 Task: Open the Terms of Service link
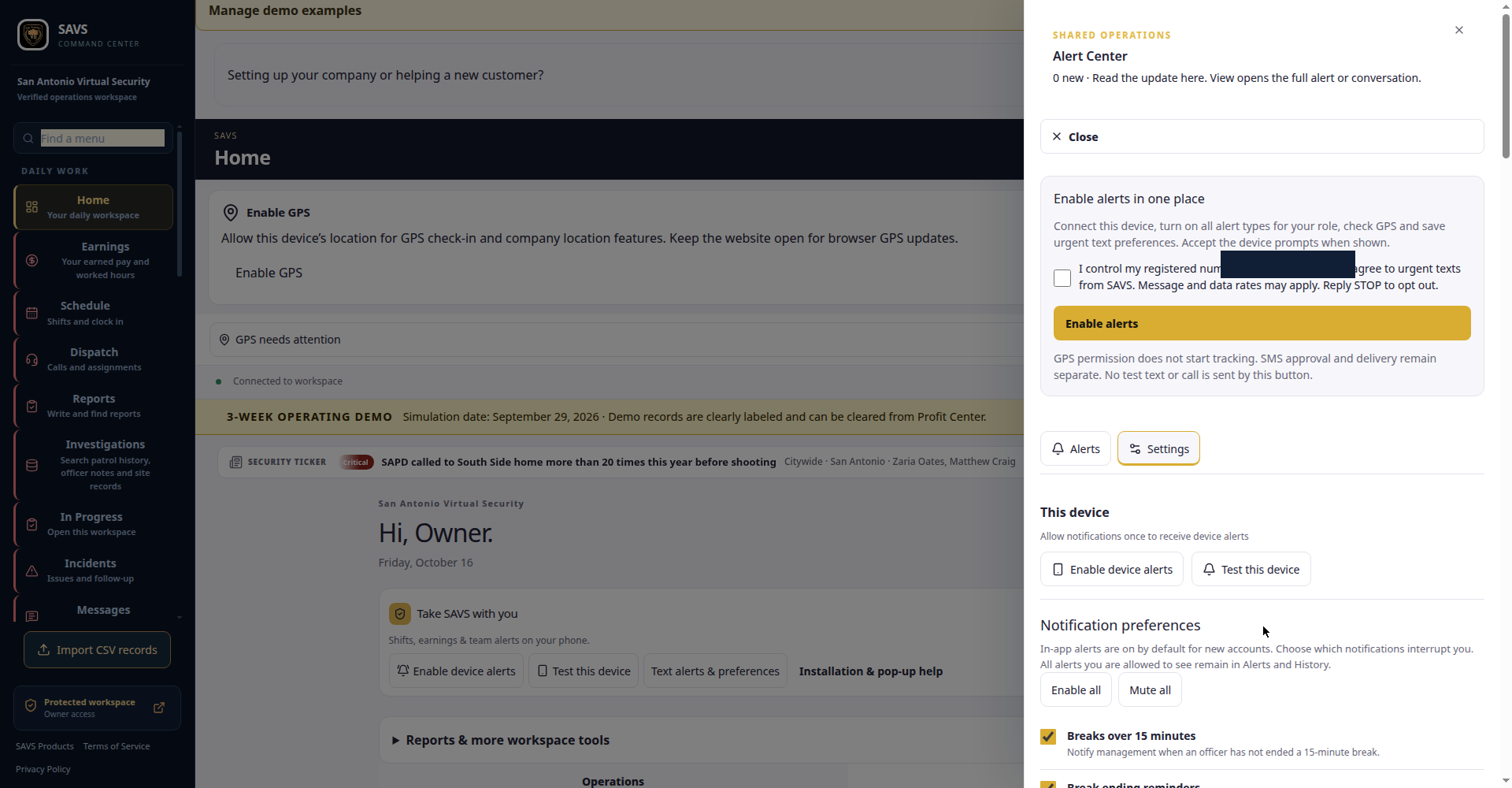[117, 746]
